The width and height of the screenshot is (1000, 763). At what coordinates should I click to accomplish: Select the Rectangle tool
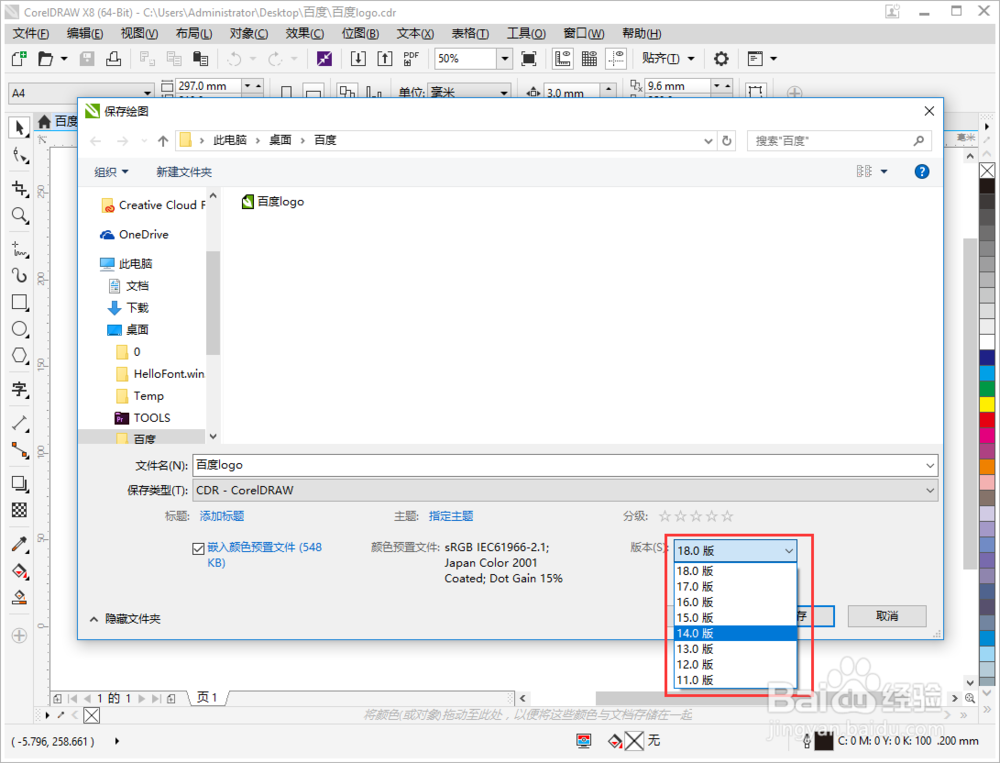[x=19, y=302]
